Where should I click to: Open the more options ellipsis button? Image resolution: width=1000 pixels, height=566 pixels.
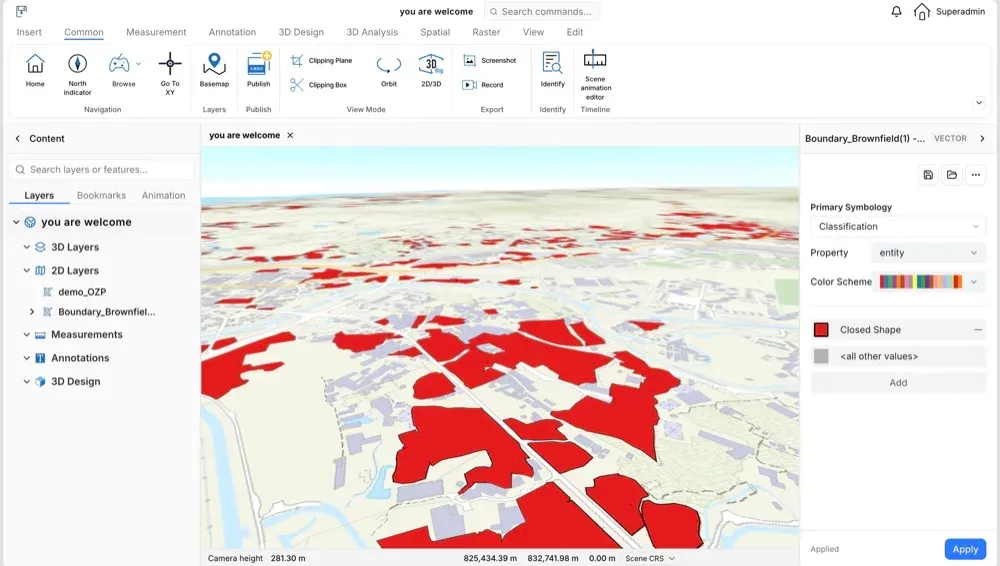[x=976, y=175]
